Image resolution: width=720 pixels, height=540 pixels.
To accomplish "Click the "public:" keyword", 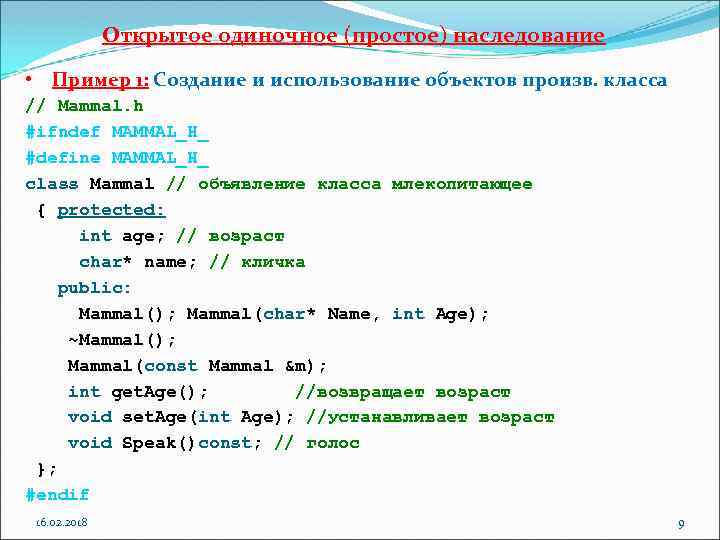I will click(x=94, y=288).
